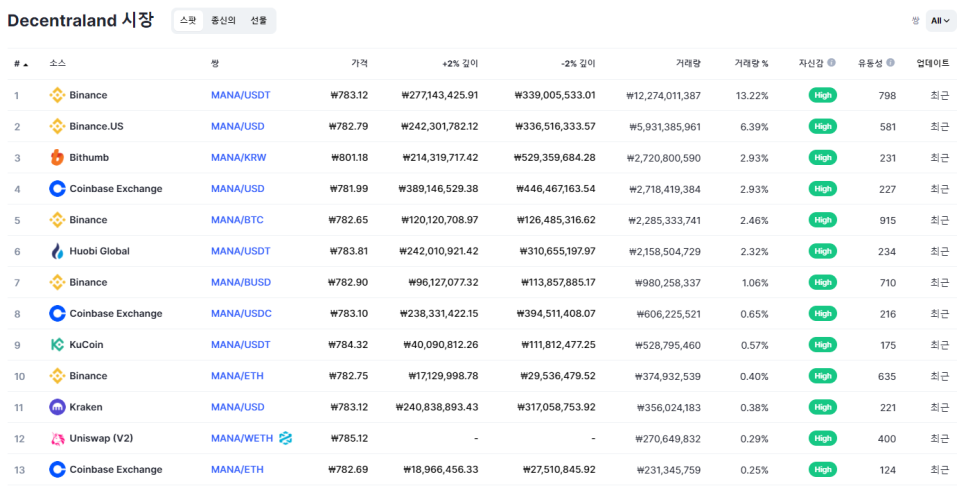The width and height of the screenshot is (966, 486).
Task: Open the Binance.US exchange name link
Action: point(97,126)
